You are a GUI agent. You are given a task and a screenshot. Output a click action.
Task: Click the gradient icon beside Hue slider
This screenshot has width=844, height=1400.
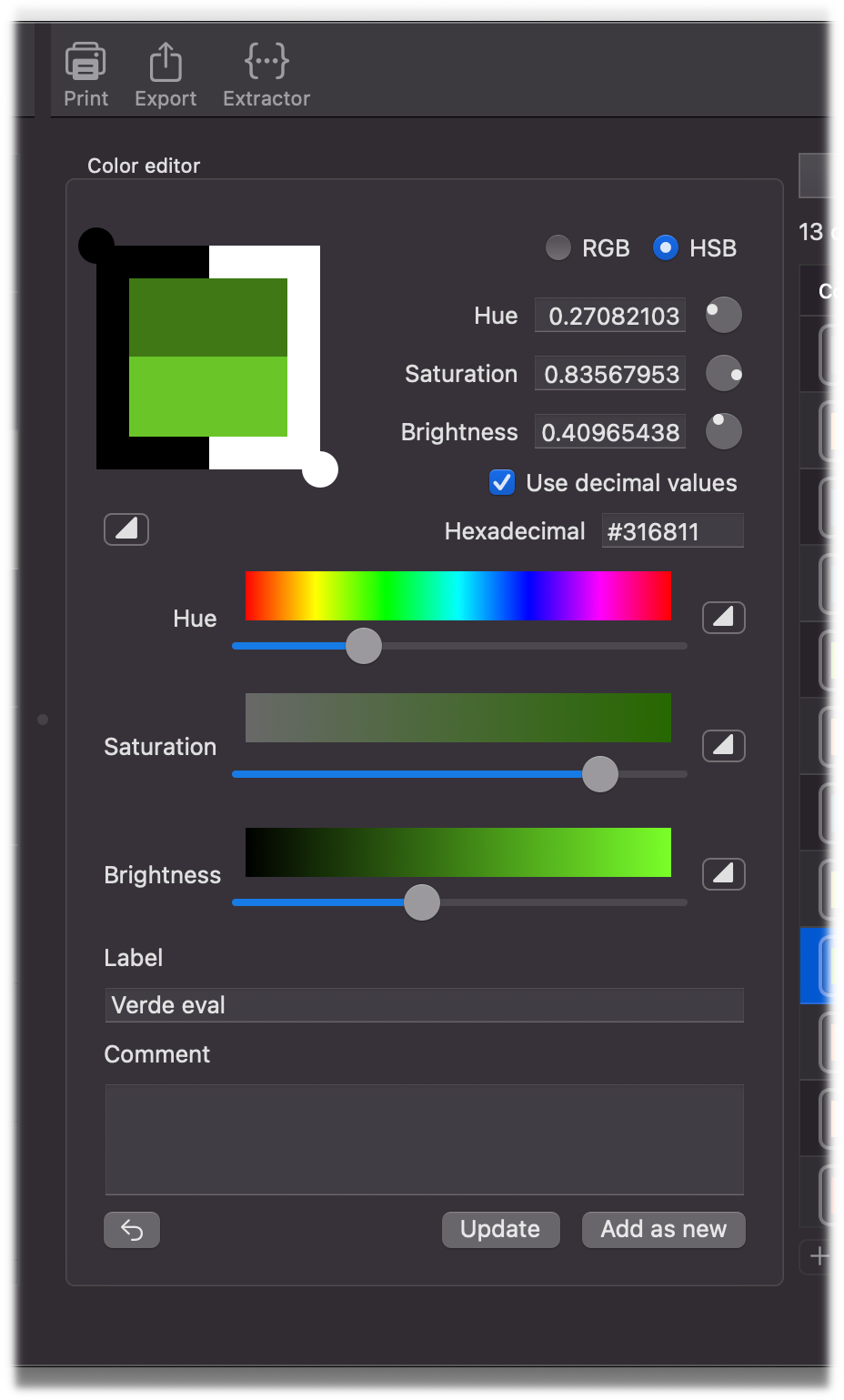coord(723,618)
